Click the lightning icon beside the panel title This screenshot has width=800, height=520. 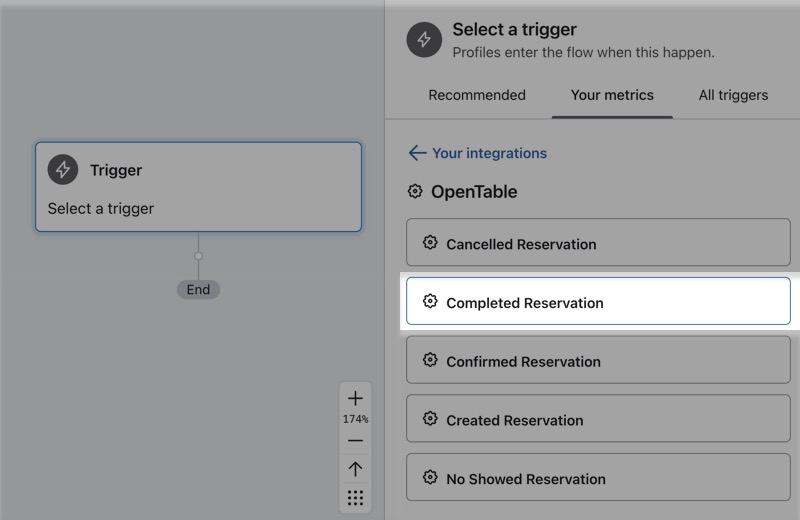pyautogui.click(x=424, y=40)
